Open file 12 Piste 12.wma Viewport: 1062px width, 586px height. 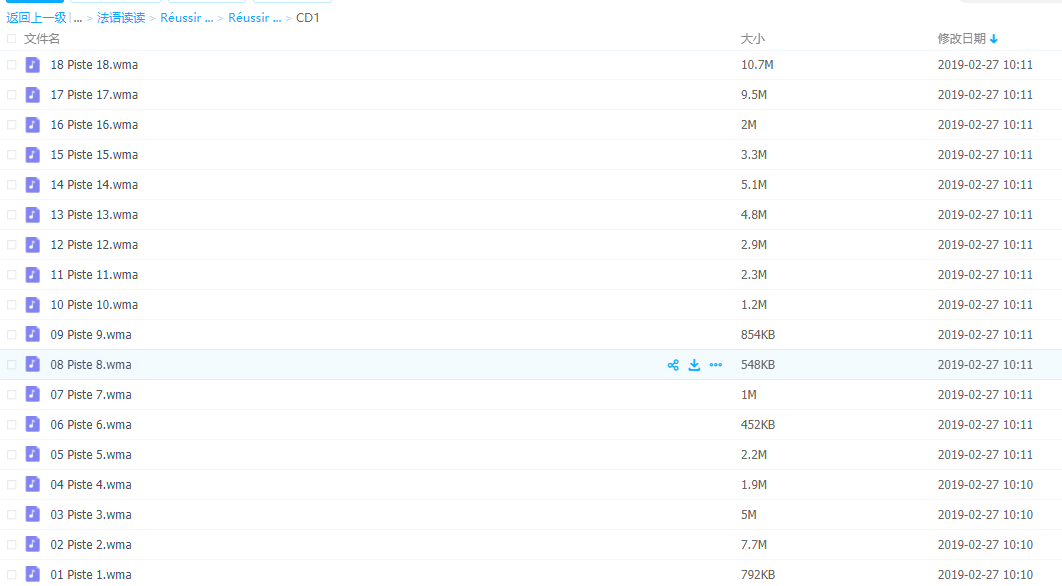[94, 245]
